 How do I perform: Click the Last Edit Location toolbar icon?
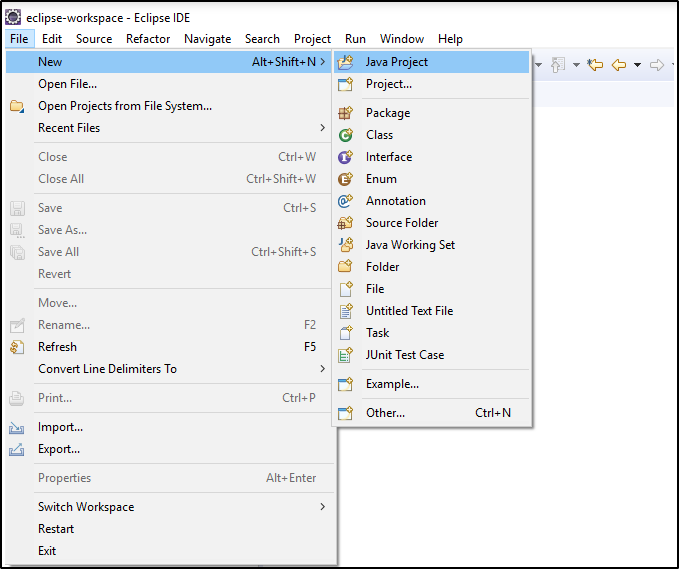click(595, 65)
